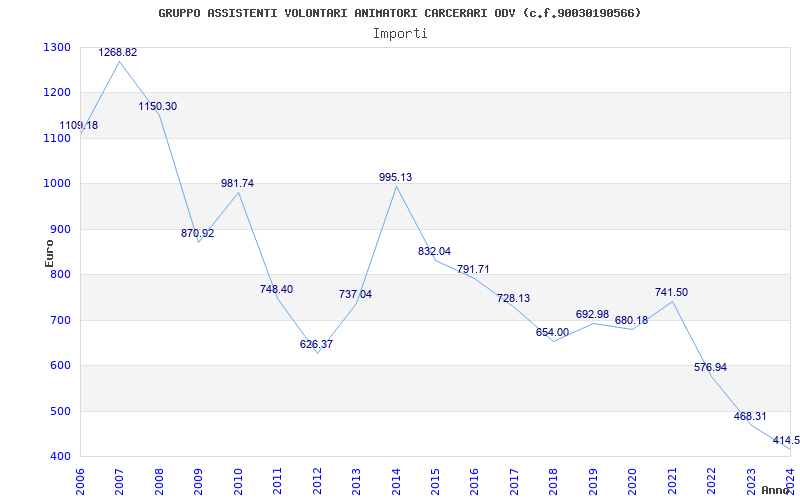Click the 832.04 data label
This screenshot has height=500, width=800.
[x=434, y=252]
